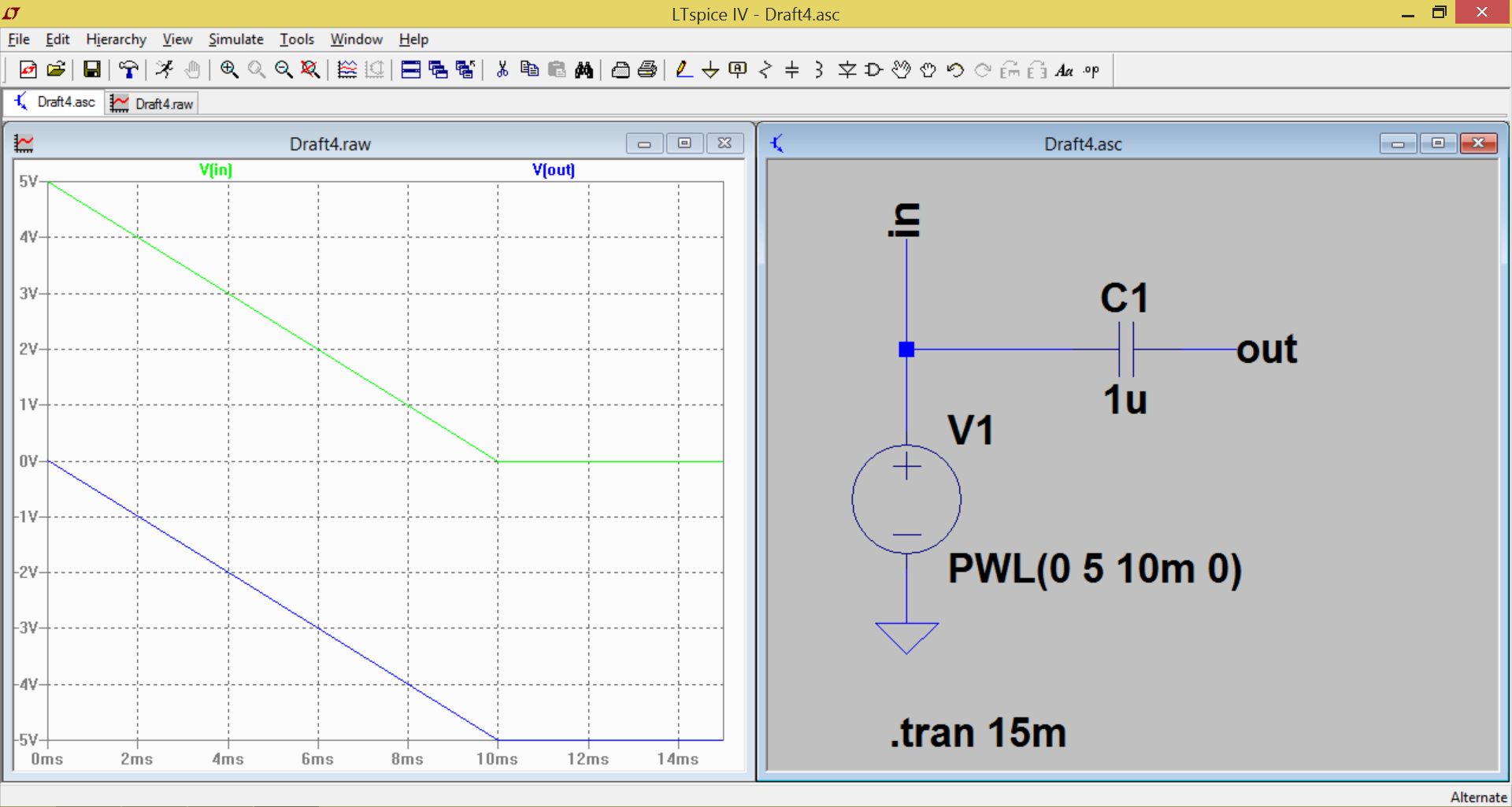The height and width of the screenshot is (807, 1512).
Task: Click the Paste clipboard icon
Action: tap(557, 70)
